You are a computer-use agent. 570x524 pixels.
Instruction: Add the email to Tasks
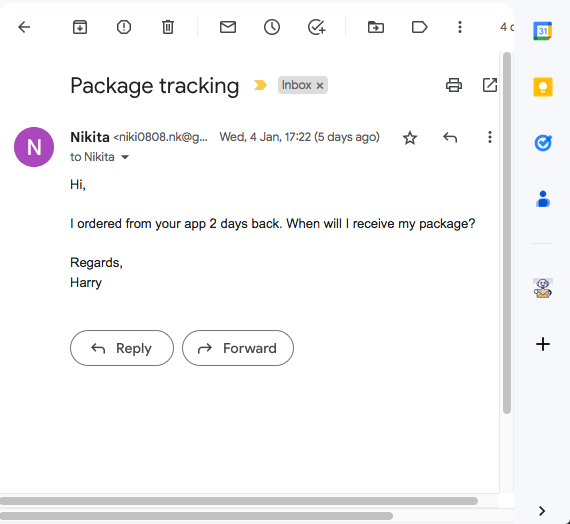[x=316, y=27]
